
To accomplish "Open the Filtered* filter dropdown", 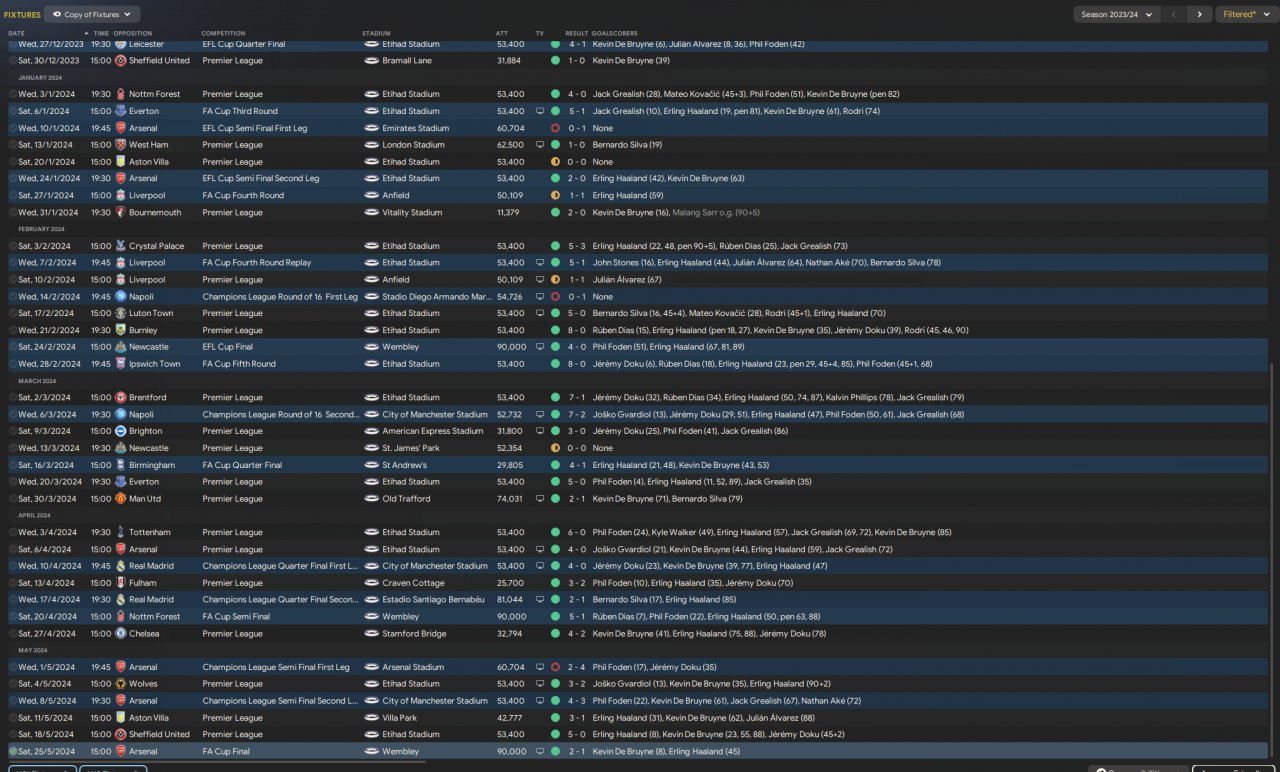I will (1245, 15).
